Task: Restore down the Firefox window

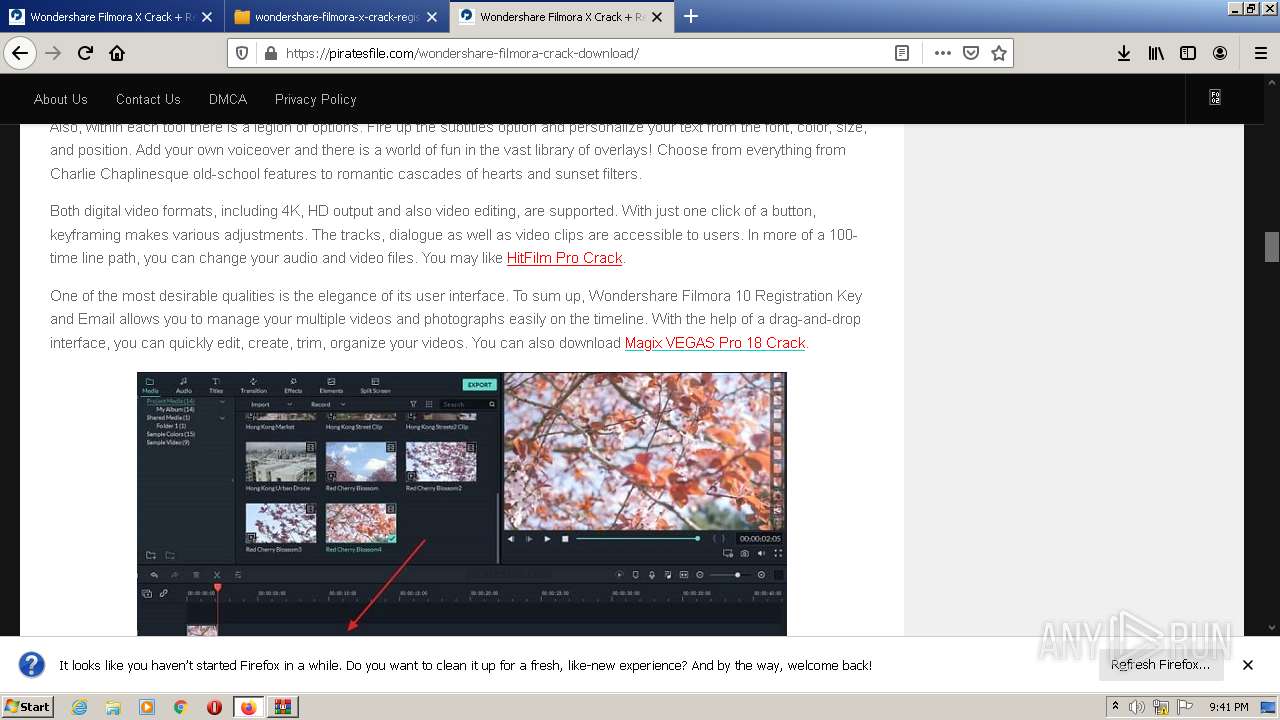Action: point(1251,8)
